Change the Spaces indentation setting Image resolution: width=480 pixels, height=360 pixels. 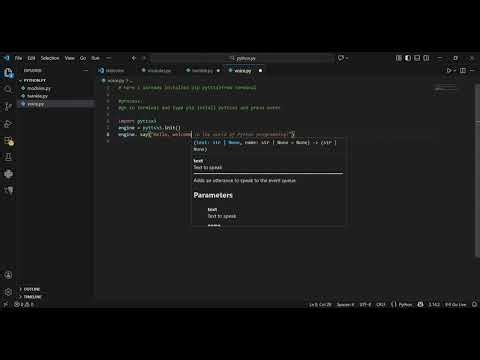click(x=345, y=304)
